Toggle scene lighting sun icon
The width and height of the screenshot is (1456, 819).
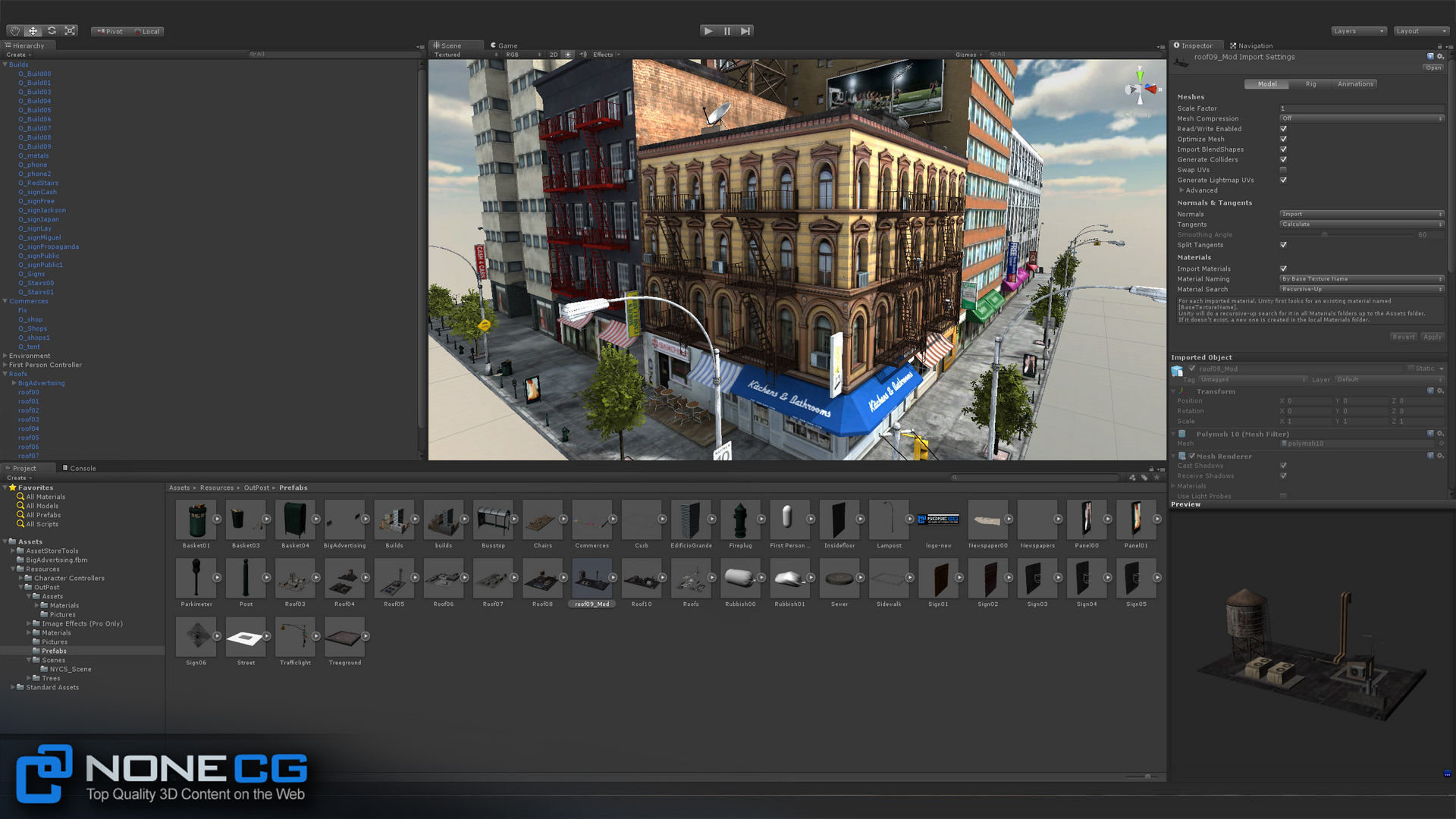tap(568, 55)
